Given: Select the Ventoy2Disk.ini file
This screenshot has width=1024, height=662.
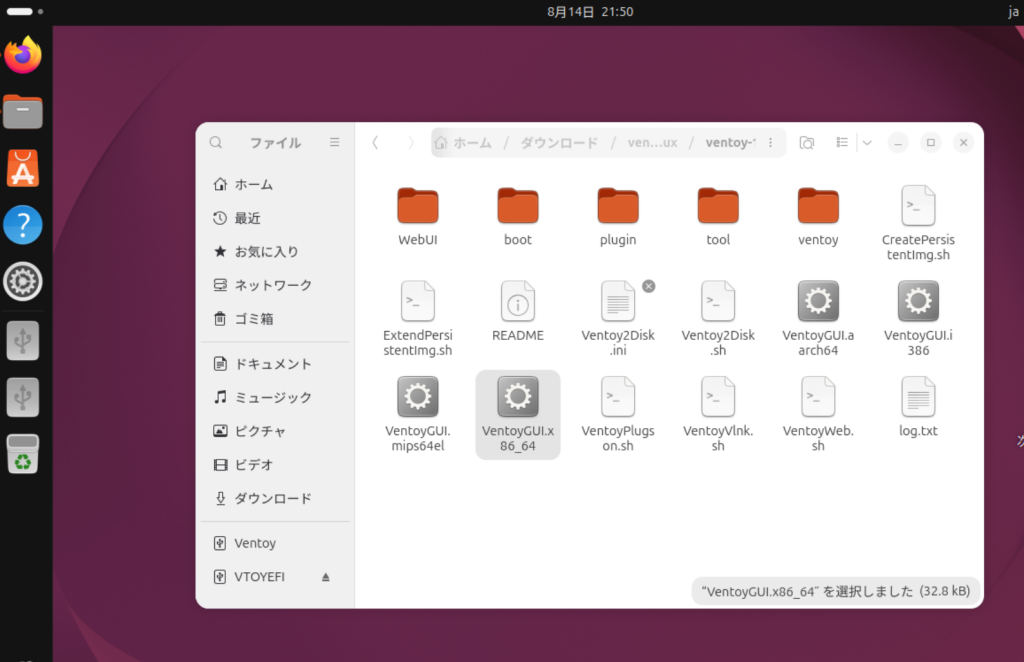Looking at the screenshot, I should click(618, 319).
